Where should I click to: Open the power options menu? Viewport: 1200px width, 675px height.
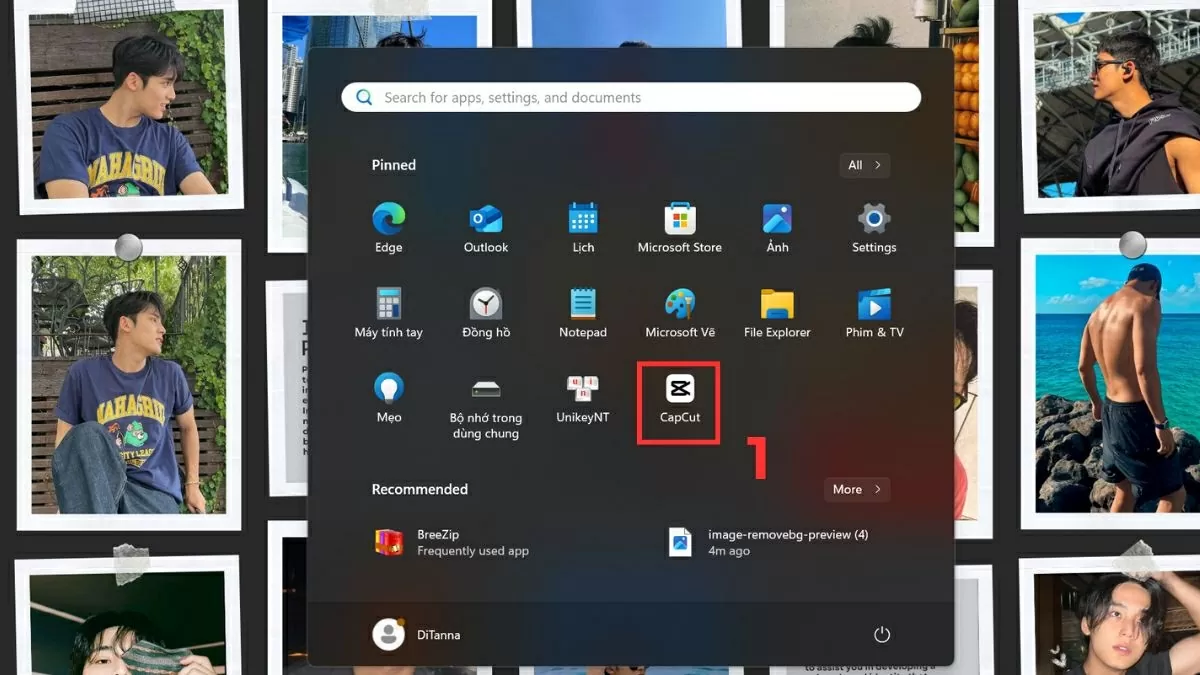(881, 634)
